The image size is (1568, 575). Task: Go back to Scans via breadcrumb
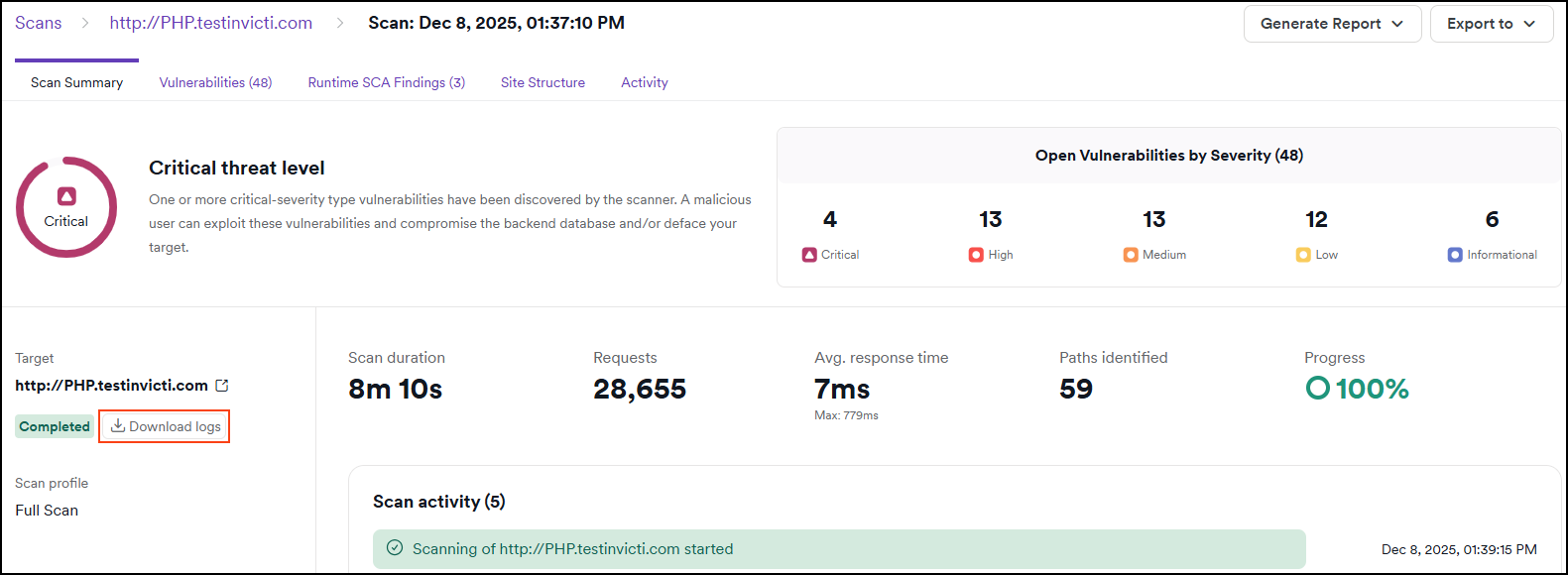point(38,23)
